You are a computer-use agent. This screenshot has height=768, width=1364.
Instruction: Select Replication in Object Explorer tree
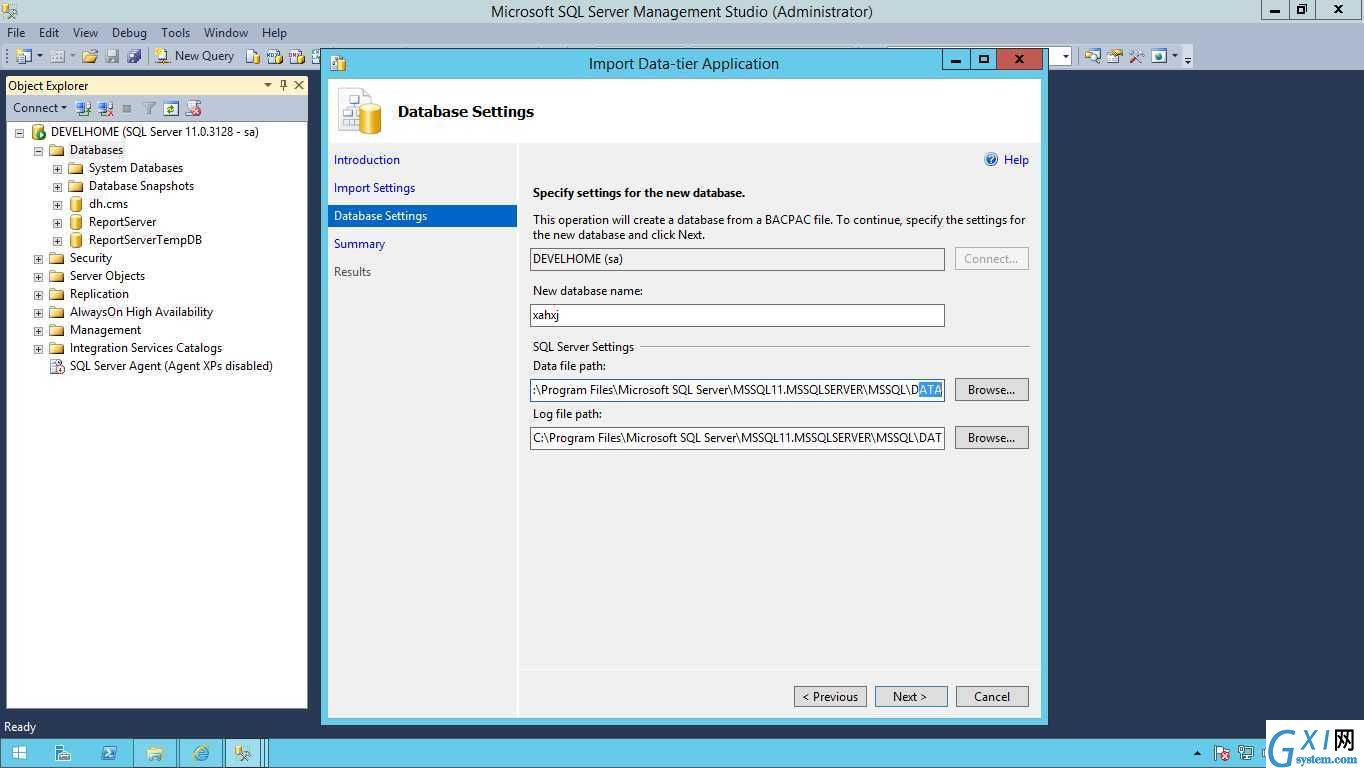[99, 294]
